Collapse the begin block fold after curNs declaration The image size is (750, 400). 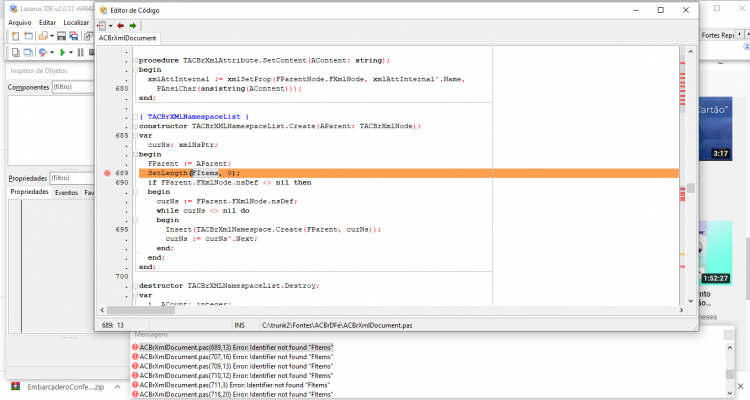click(x=135, y=155)
